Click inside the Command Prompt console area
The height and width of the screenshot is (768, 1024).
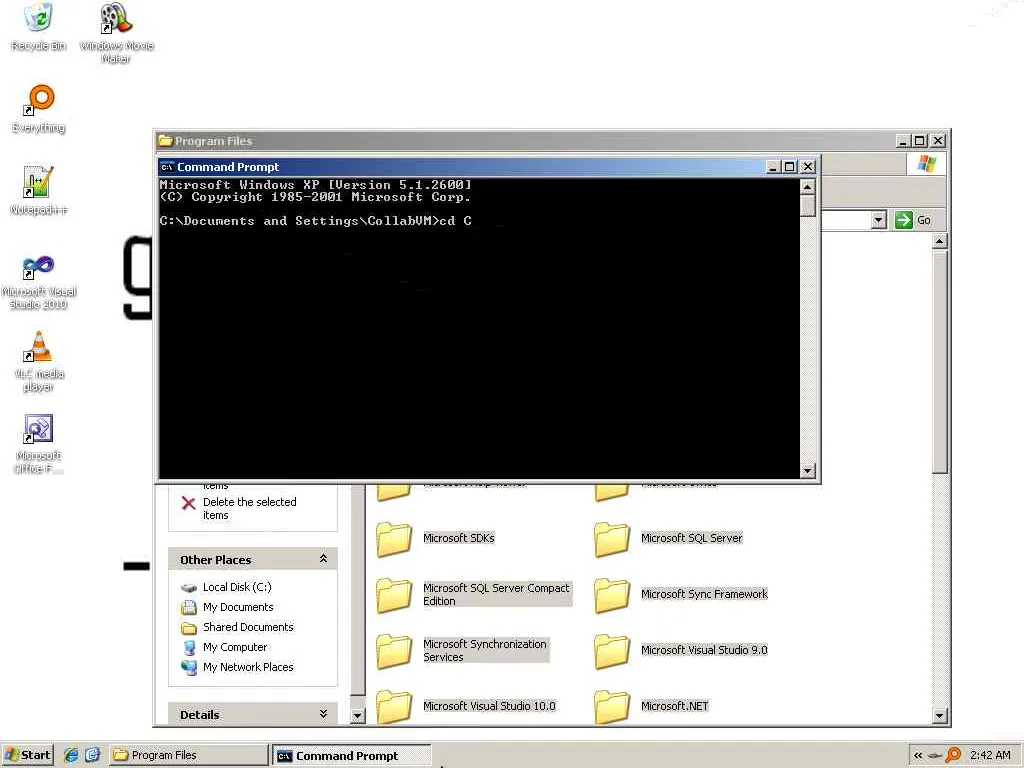tap(479, 328)
